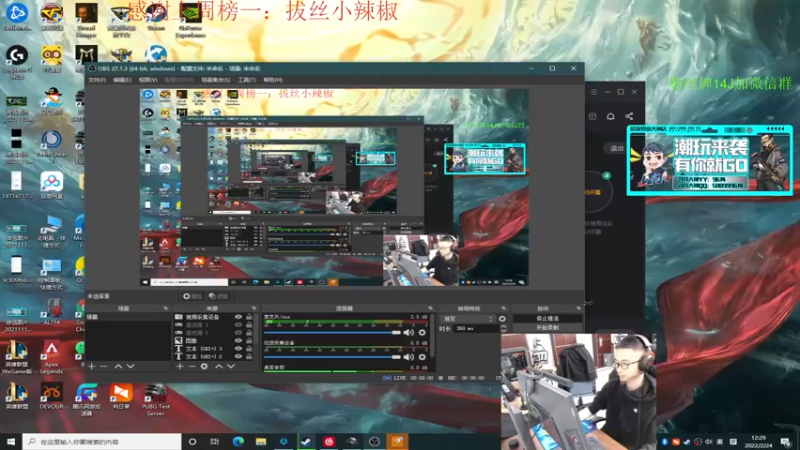Open the 场景集合(S) menu in OBS
Image resolution: width=800 pixels, height=450 pixels.
point(216,80)
